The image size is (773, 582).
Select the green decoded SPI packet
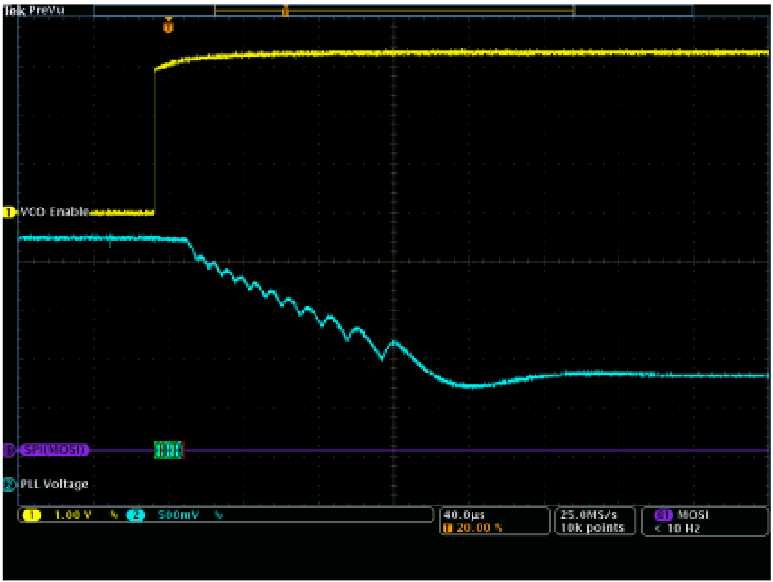[x=169, y=450]
